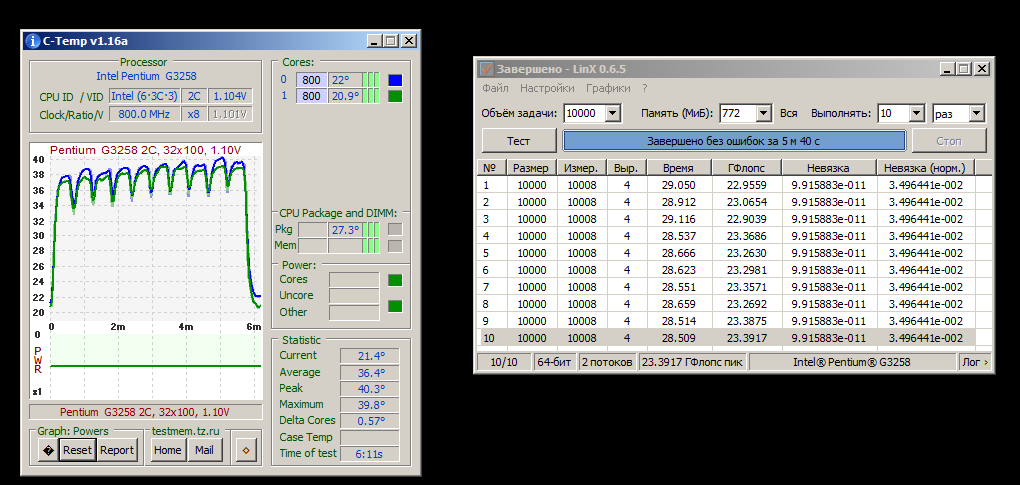Viewport: 1020px width, 485px height.
Task: Click the question-mark glyph button left of Reset
Action: [x=47, y=449]
